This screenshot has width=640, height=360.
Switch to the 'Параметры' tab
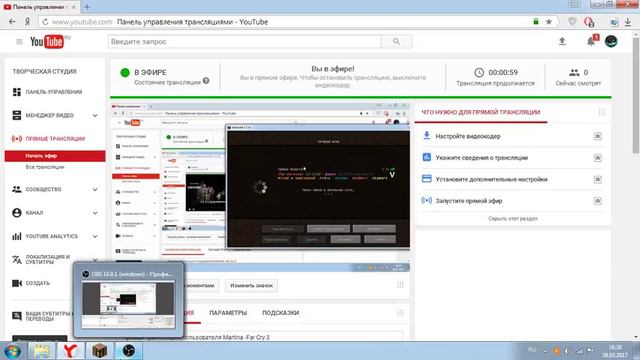tap(228, 313)
